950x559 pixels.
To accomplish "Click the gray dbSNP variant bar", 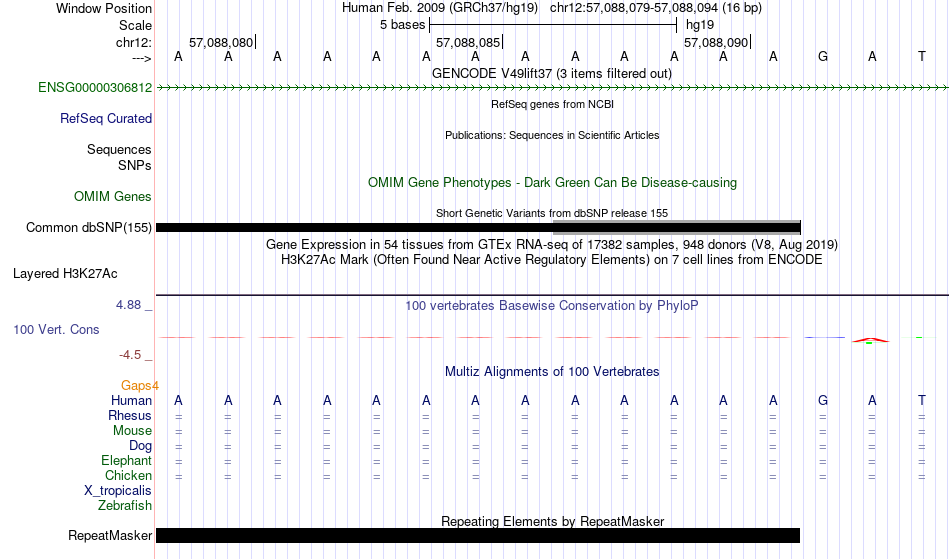I will [x=677, y=227].
